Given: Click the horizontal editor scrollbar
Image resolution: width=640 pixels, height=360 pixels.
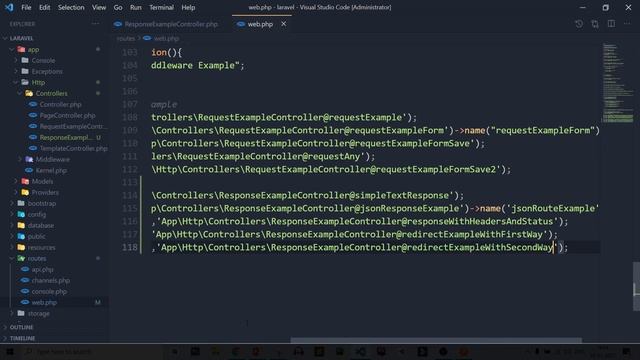Looking at the screenshot, I should (x=436, y=340).
